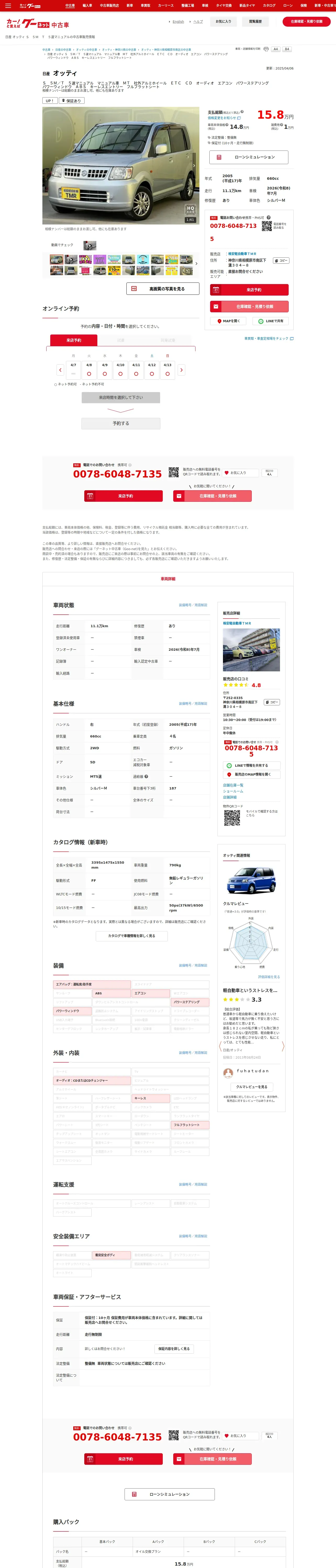Open bottom ローンシミュレーション button
This screenshot has height=1568, width=336.
pyautogui.click(x=170, y=1494)
